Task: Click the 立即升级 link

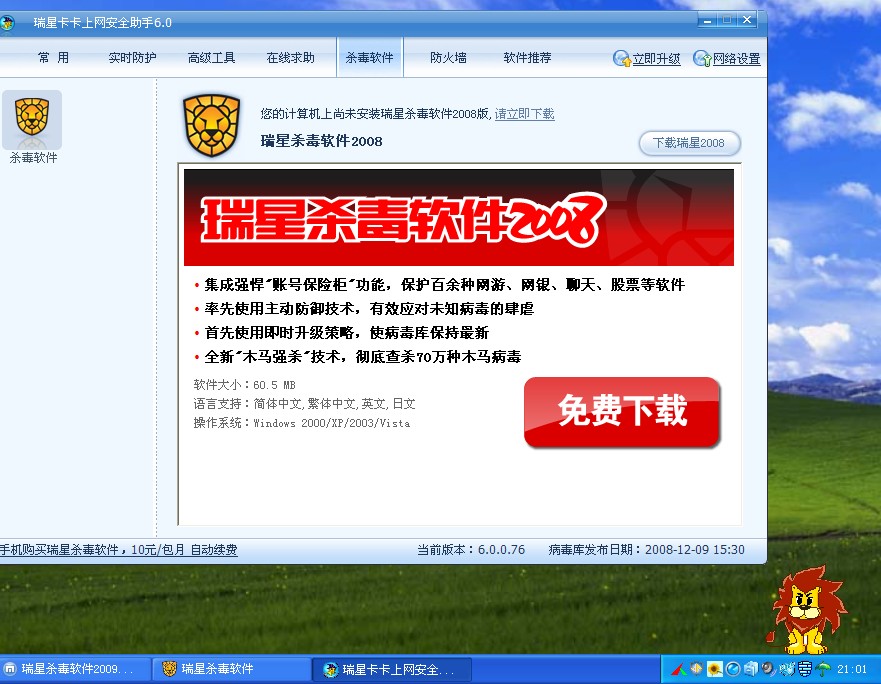Action: [x=656, y=59]
